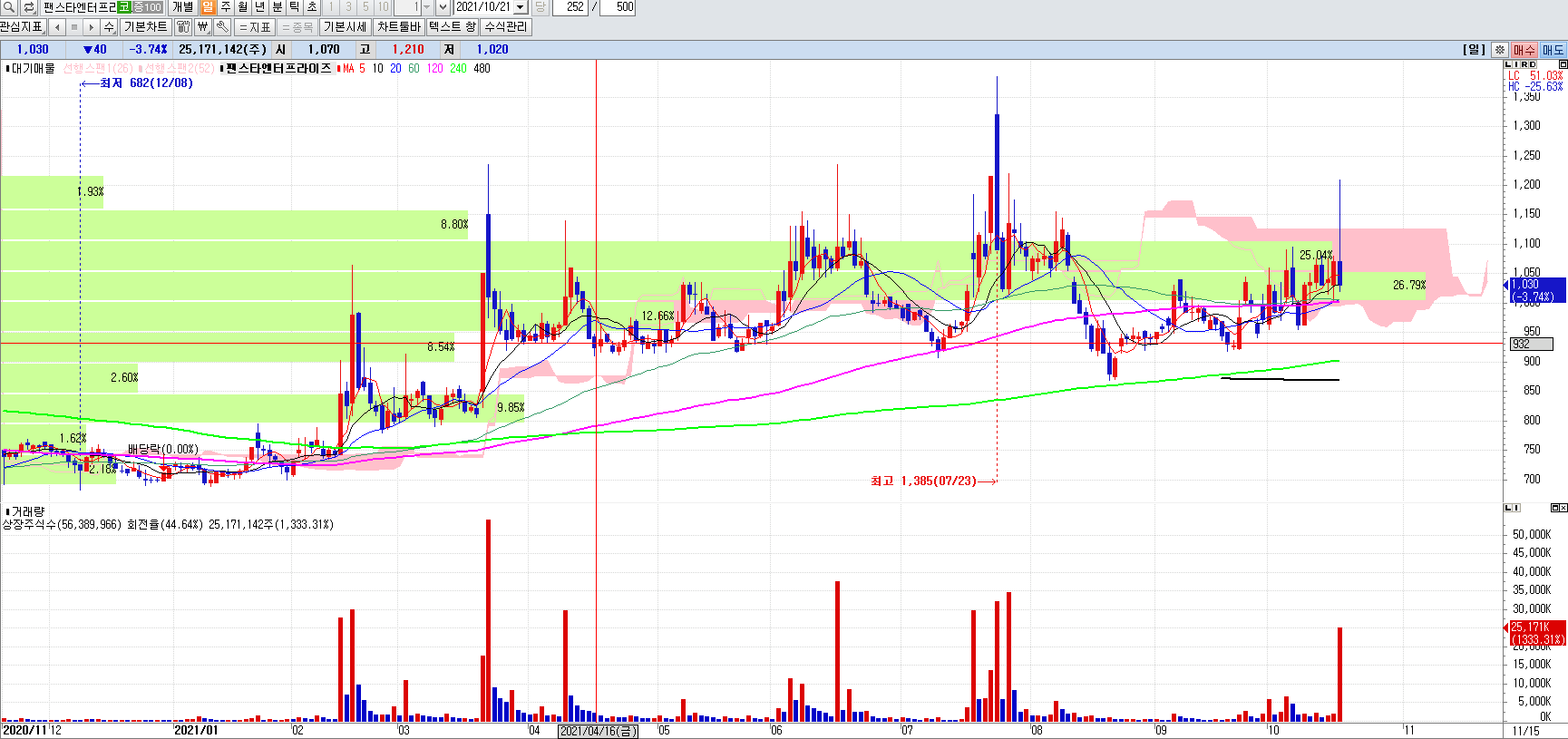Select the 일 daily period toggle

click(x=208, y=7)
